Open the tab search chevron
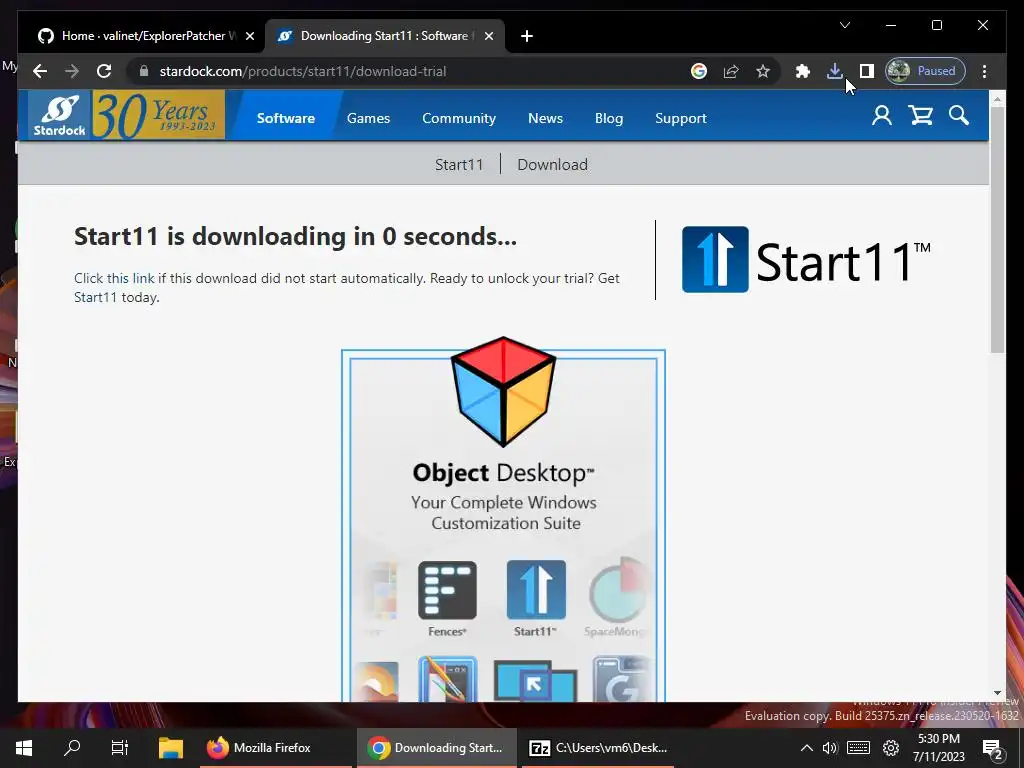 [x=845, y=25]
